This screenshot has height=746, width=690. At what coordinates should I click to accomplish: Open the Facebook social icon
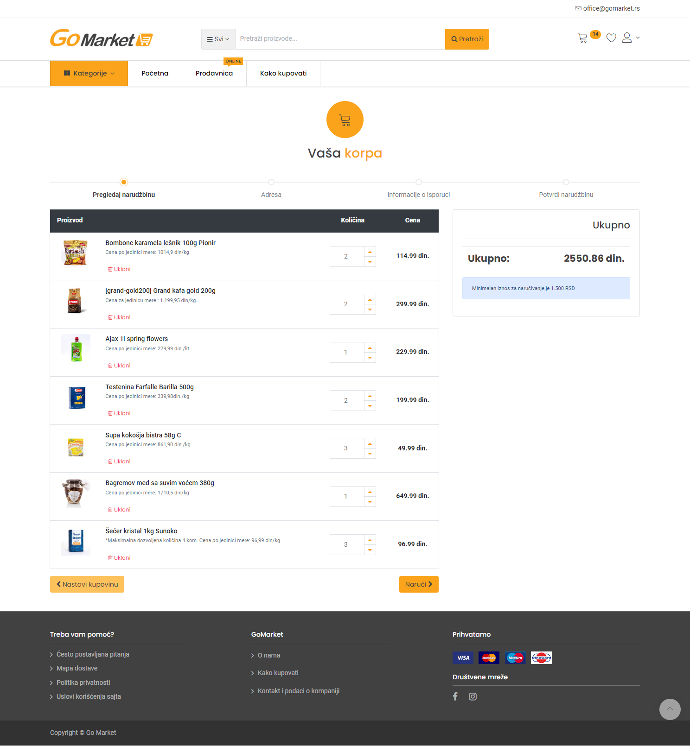pyautogui.click(x=455, y=697)
